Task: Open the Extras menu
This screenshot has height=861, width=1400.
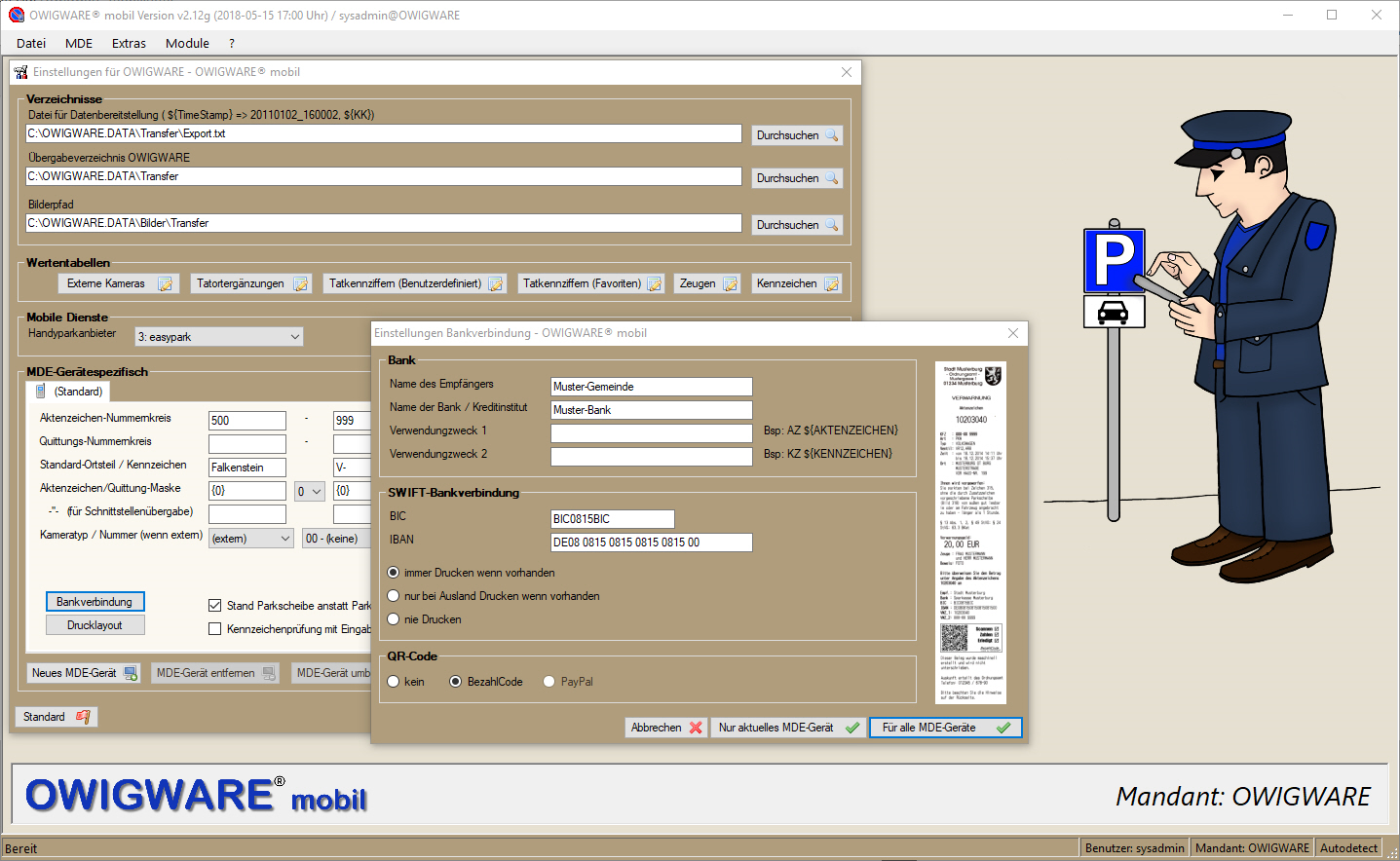Action: [x=129, y=43]
